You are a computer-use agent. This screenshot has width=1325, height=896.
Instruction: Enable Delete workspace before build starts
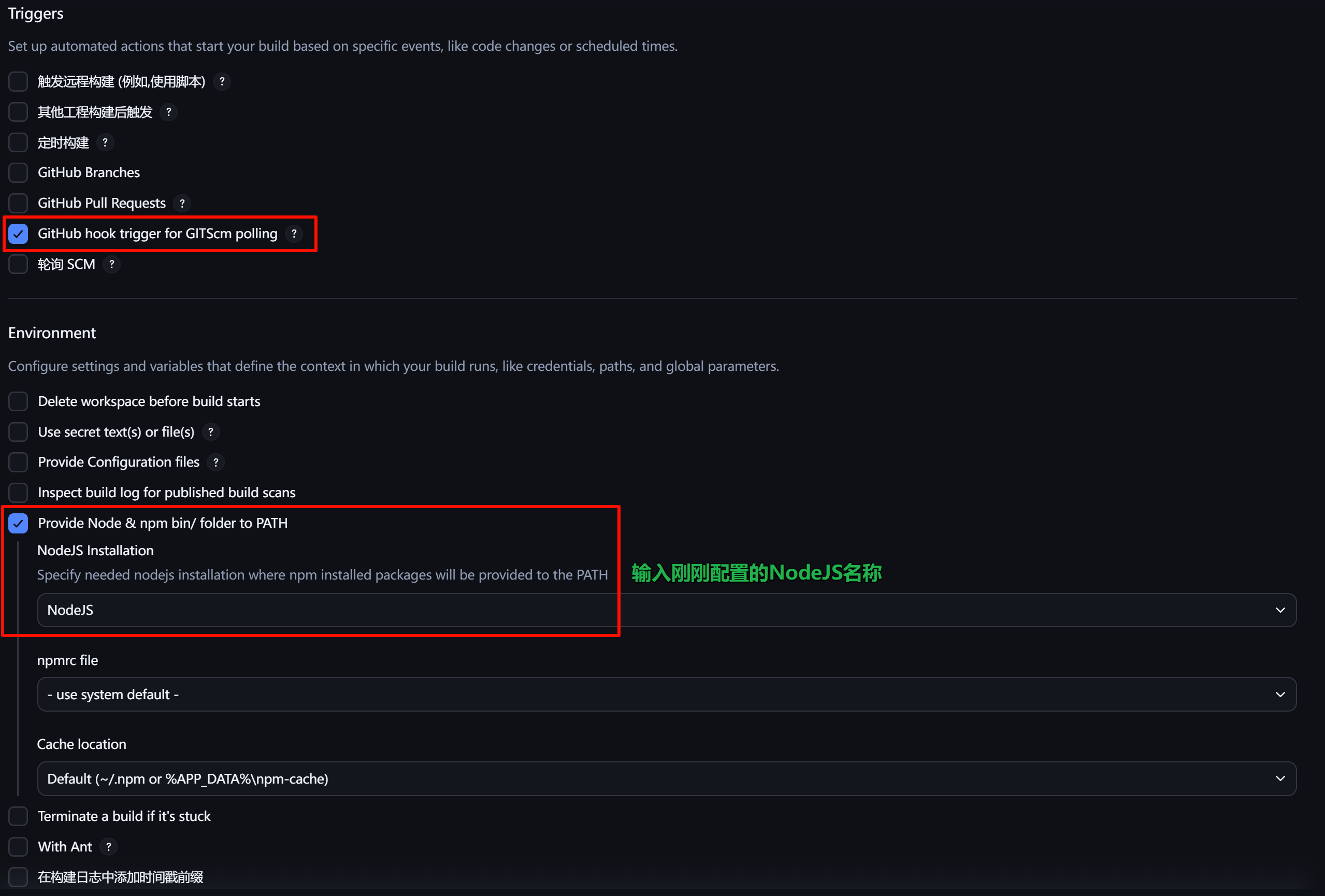[x=18, y=401]
